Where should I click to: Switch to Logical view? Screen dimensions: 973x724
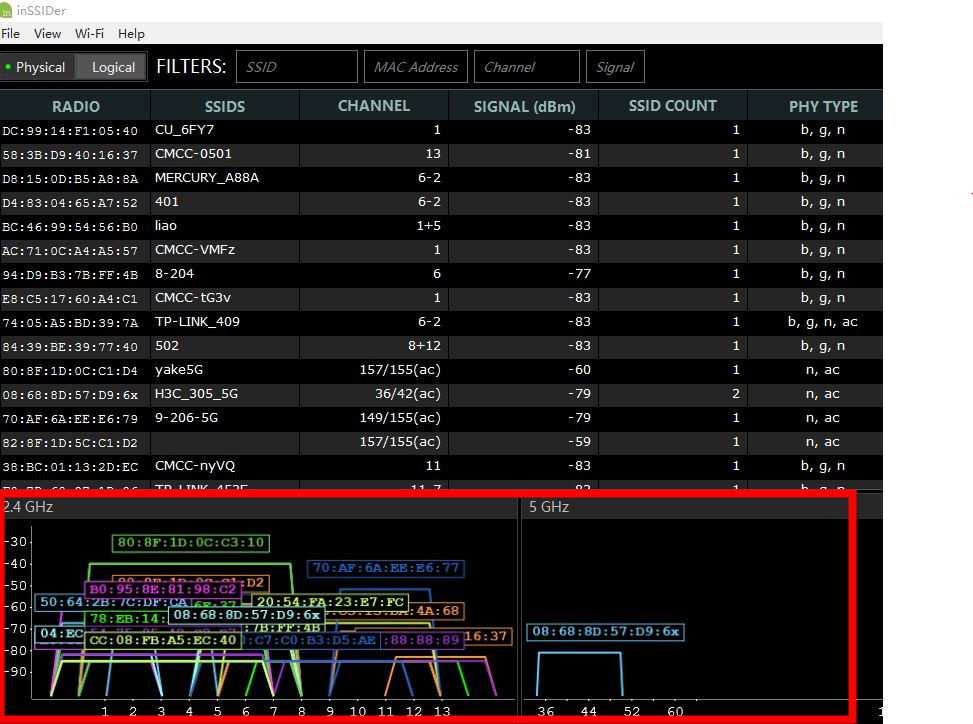pos(112,67)
